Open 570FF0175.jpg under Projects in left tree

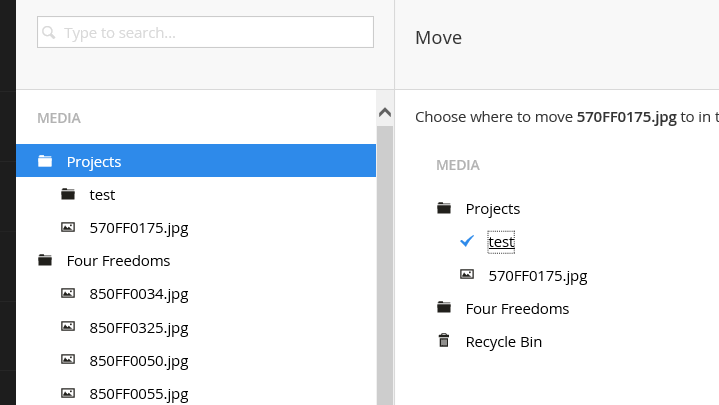[139, 227]
